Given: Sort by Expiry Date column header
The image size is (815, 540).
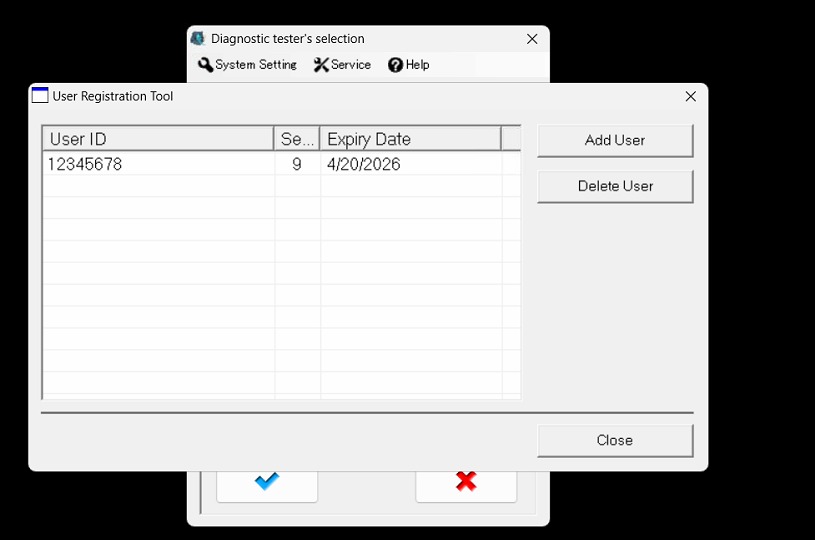Looking at the screenshot, I should 410,139.
